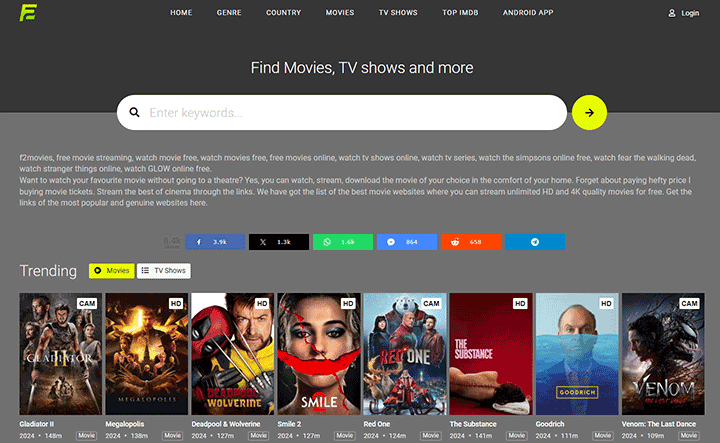Image resolution: width=720 pixels, height=443 pixels.
Task: Click the Enter keywords search field
Action: (342, 112)
